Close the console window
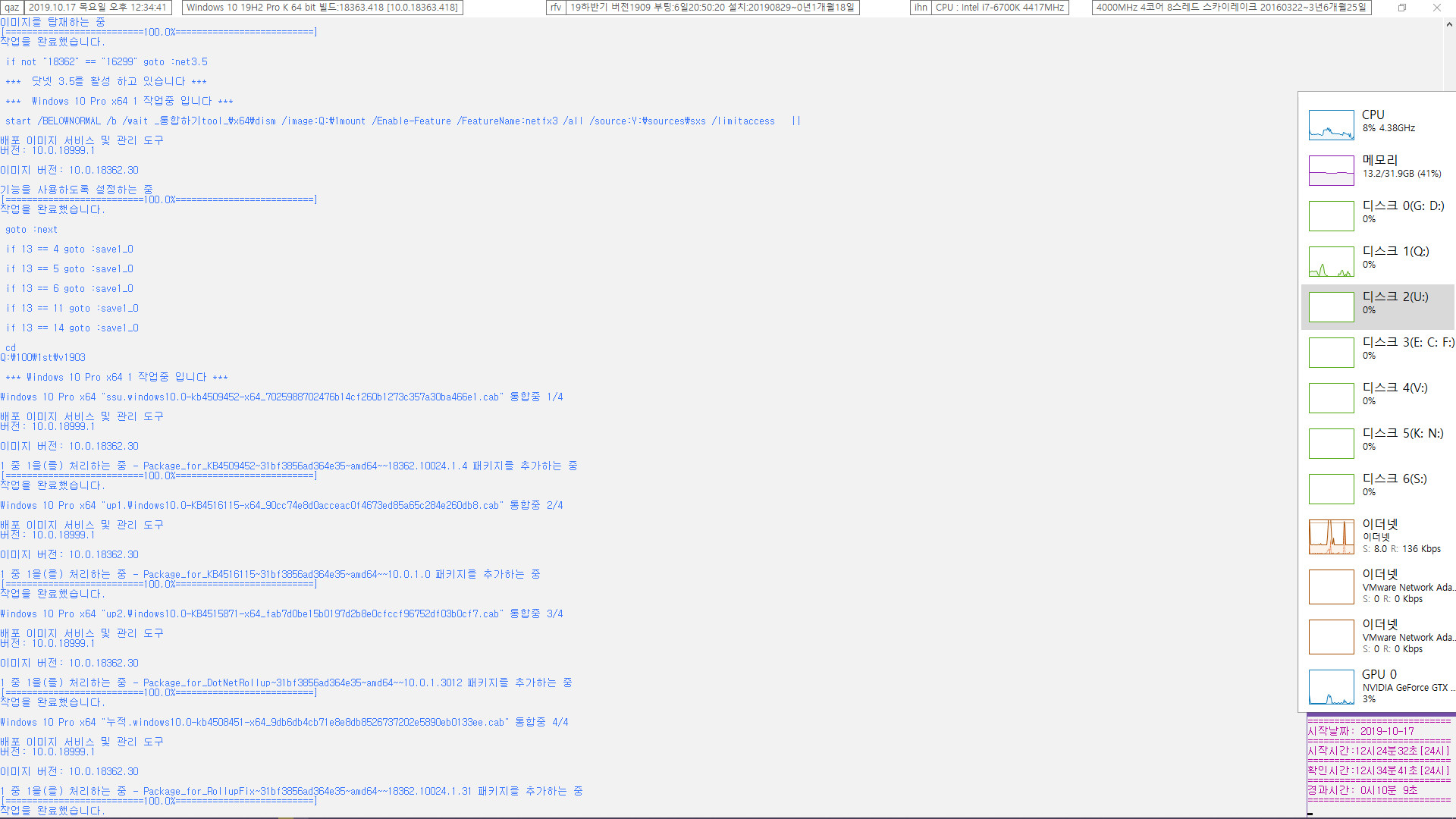The image size is (1456, 819). pos(1436,8)
